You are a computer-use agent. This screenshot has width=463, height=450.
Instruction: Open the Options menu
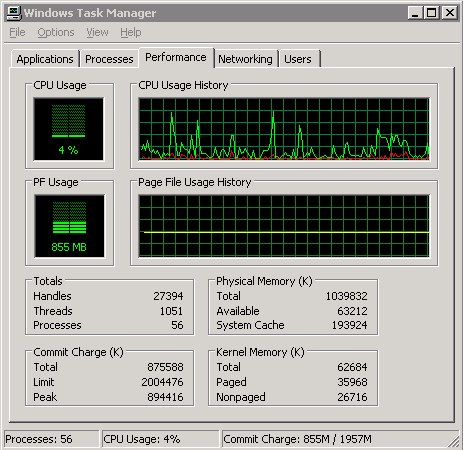56,32
